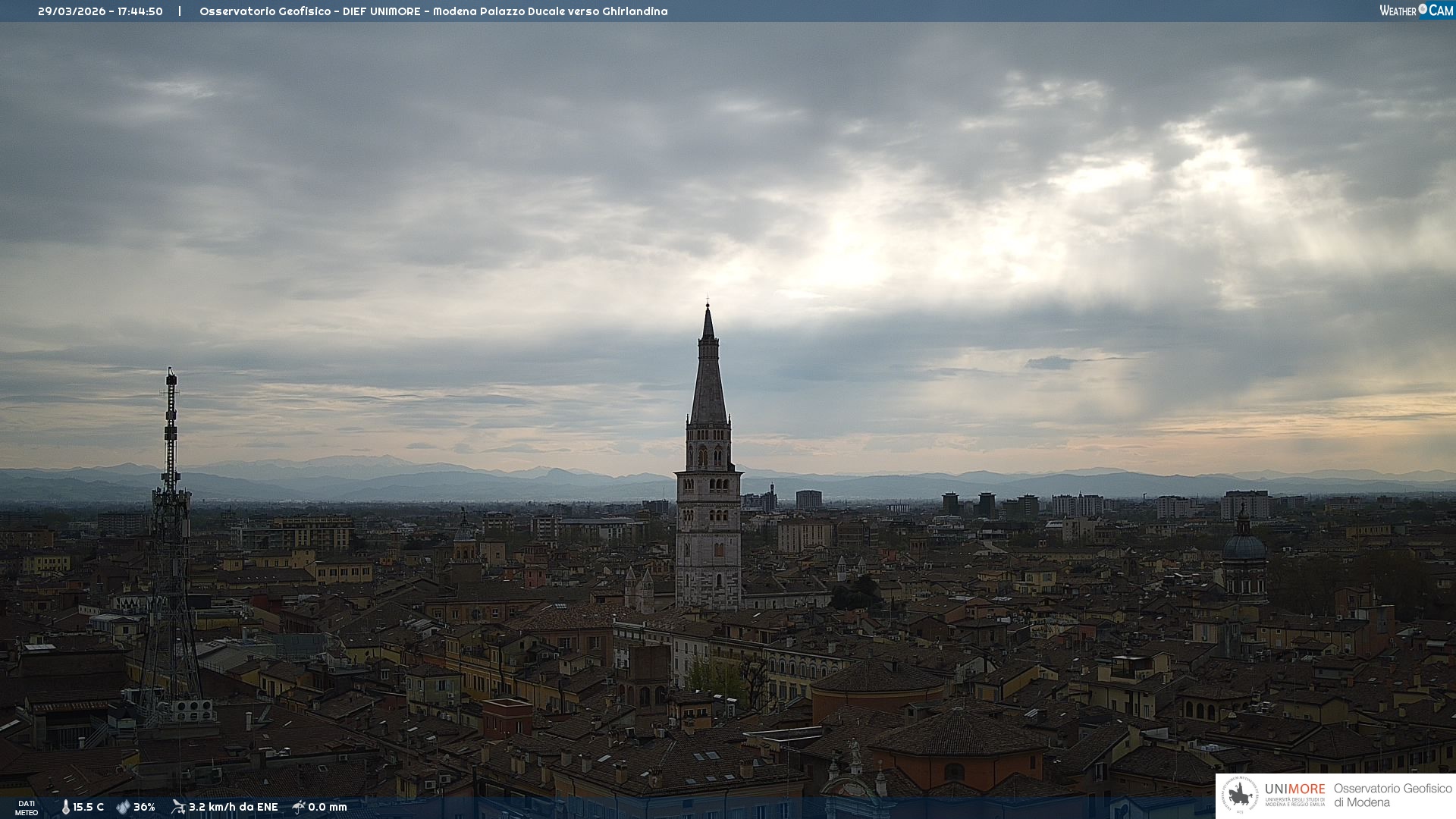Click the WeatherCam camera lens icon
Image resolution: width=1456 pixels, height=819 pixels.
click(1423, 9)
